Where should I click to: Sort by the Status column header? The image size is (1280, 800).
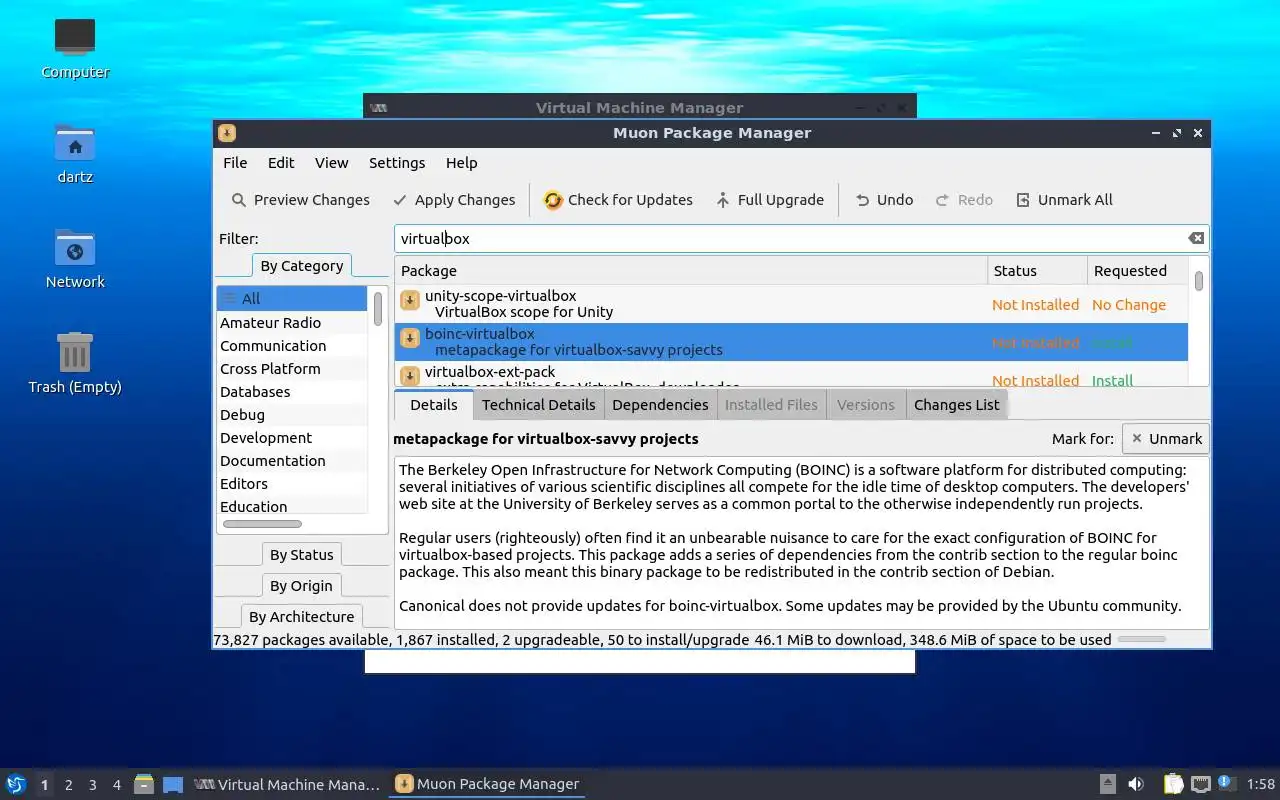(x=1037, y=271)
